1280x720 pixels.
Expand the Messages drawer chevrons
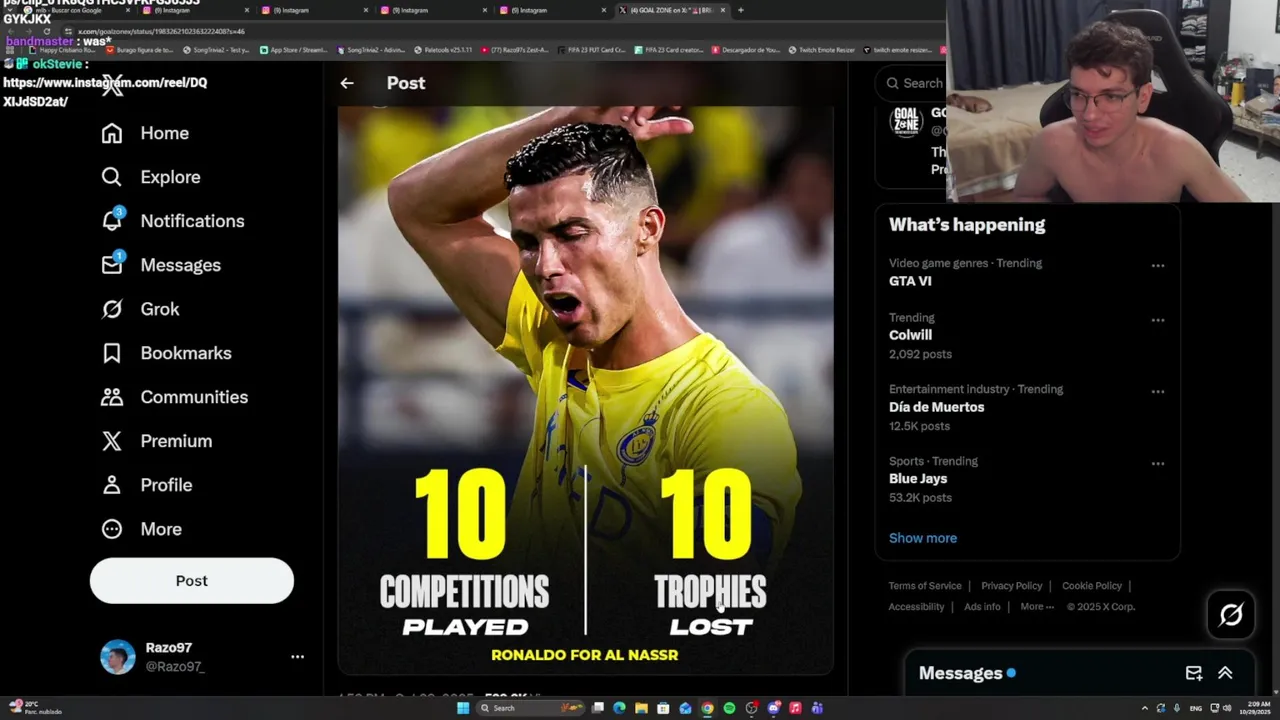tap(1225, 673)
